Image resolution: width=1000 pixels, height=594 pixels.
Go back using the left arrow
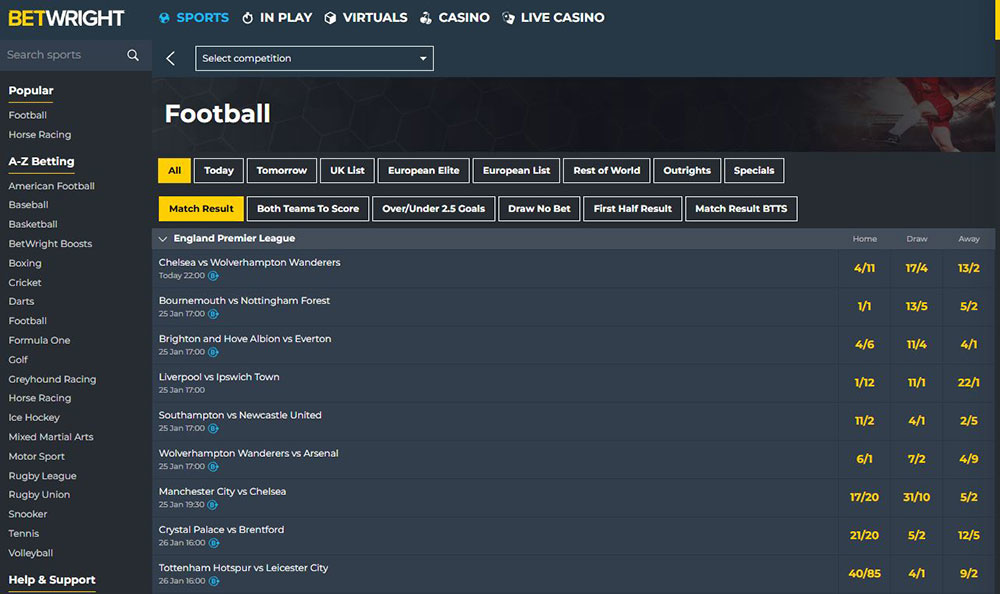tap(170, 58)
